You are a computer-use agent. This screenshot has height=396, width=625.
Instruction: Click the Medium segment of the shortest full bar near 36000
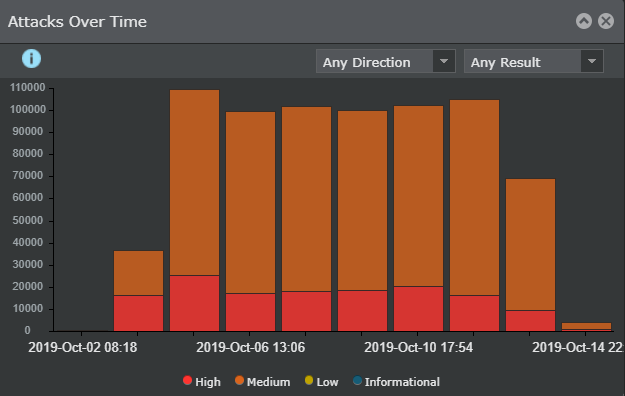[x=138, y=273]
